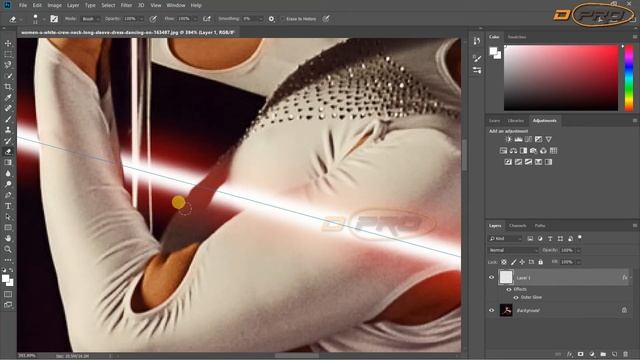Toggle Outer Glow effect visibility
Viewport: 640px width, 360px height.
[516, 298]
